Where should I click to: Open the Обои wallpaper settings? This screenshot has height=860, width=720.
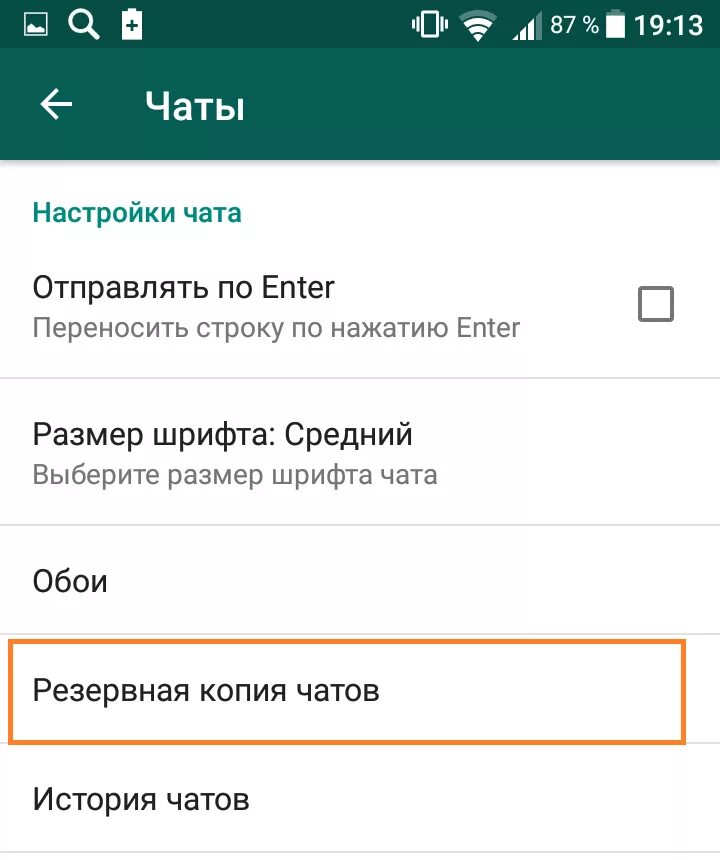[360, 581]
